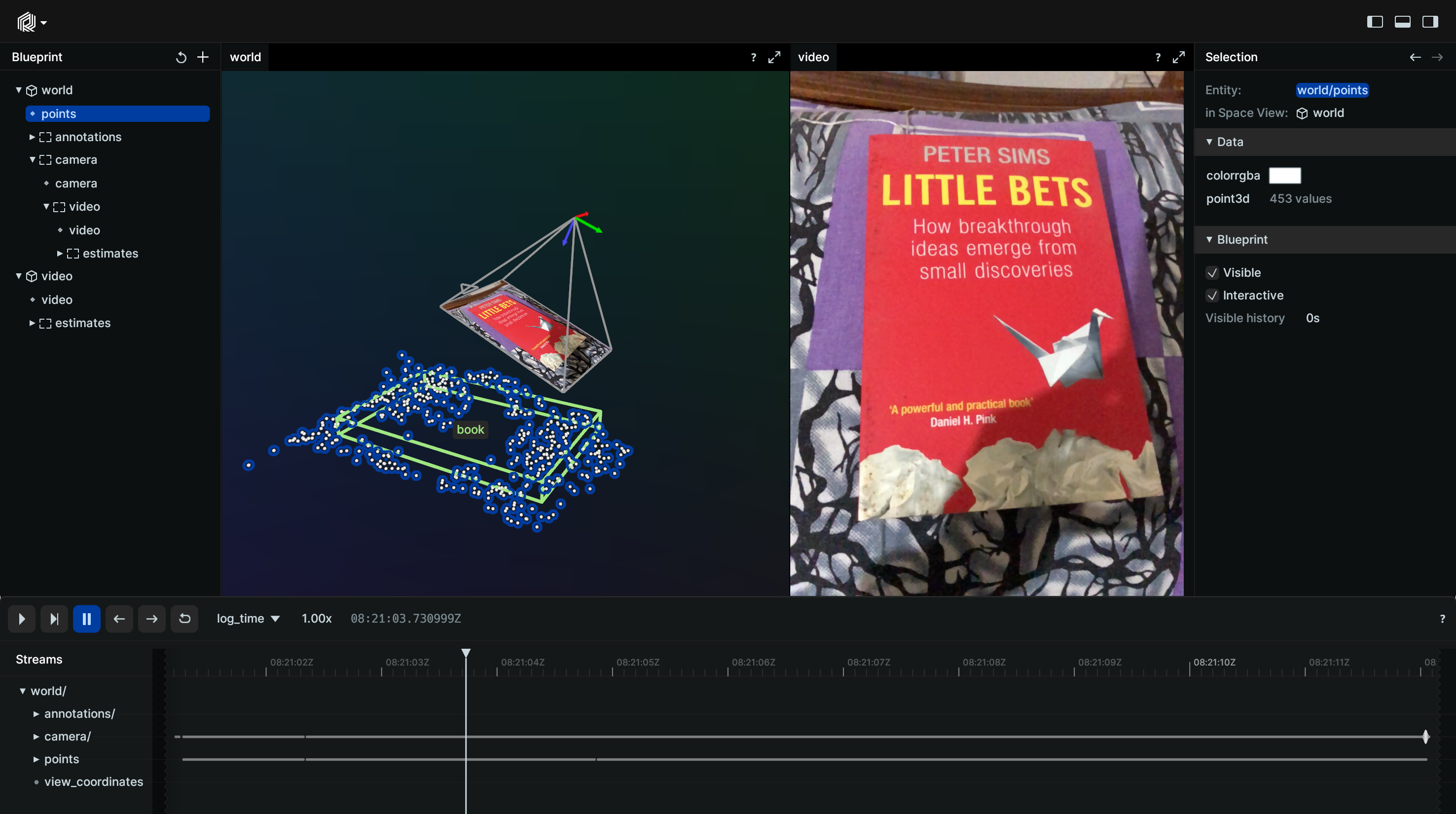
Task: Open the colorrgba white color swatch
Action: (x=1285, y=175)
